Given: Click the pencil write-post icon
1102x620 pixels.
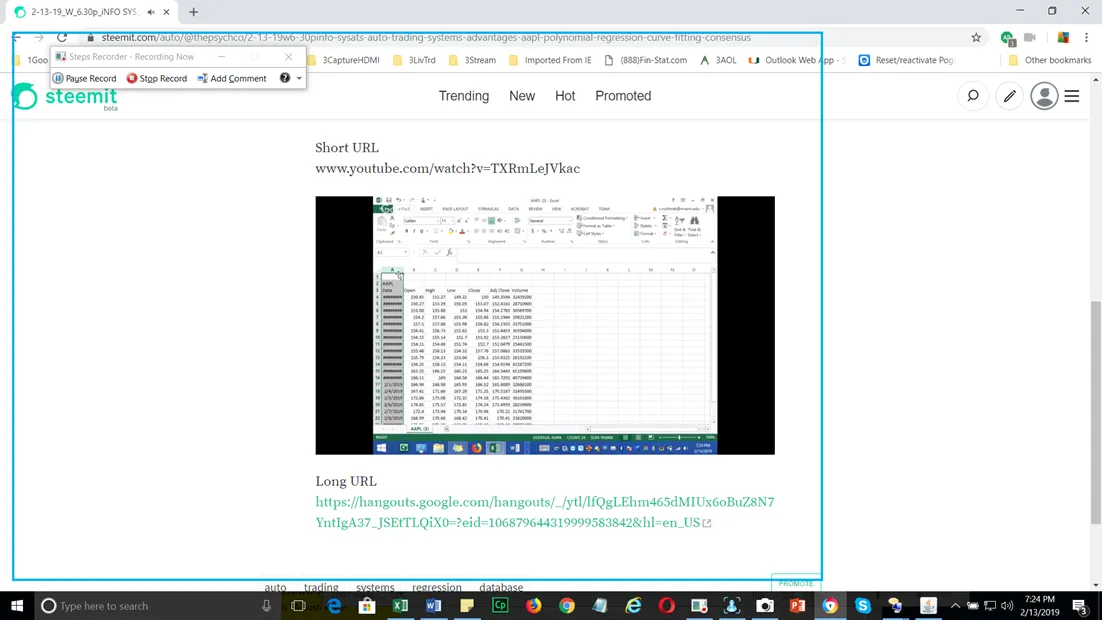Looking at the screenshot, I should click(x=1009, y=96).
